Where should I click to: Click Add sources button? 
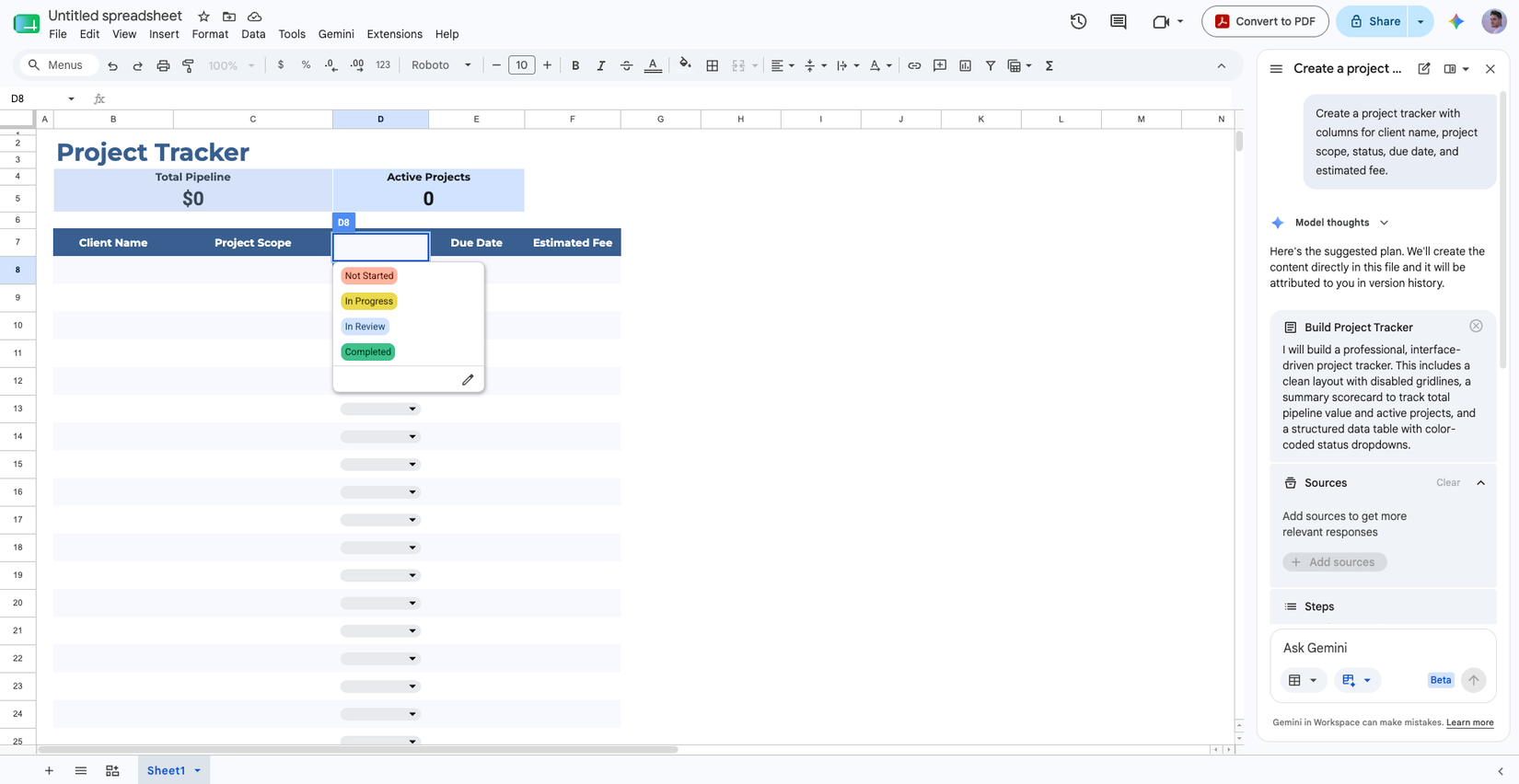point(1334,562)
